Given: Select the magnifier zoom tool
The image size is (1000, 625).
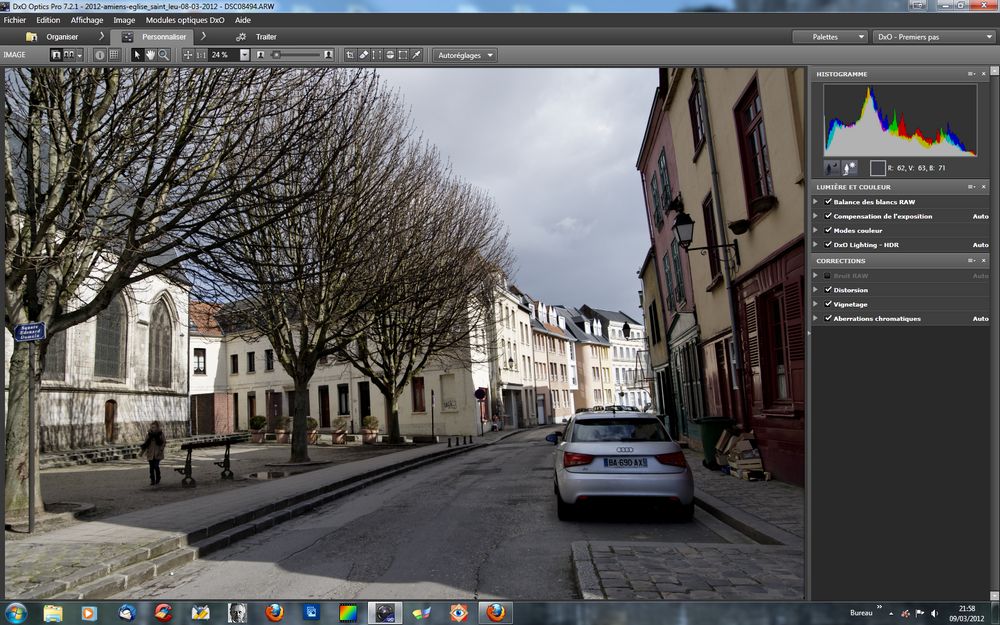Looking at the screenshot, I should click(x=164, y=55).
